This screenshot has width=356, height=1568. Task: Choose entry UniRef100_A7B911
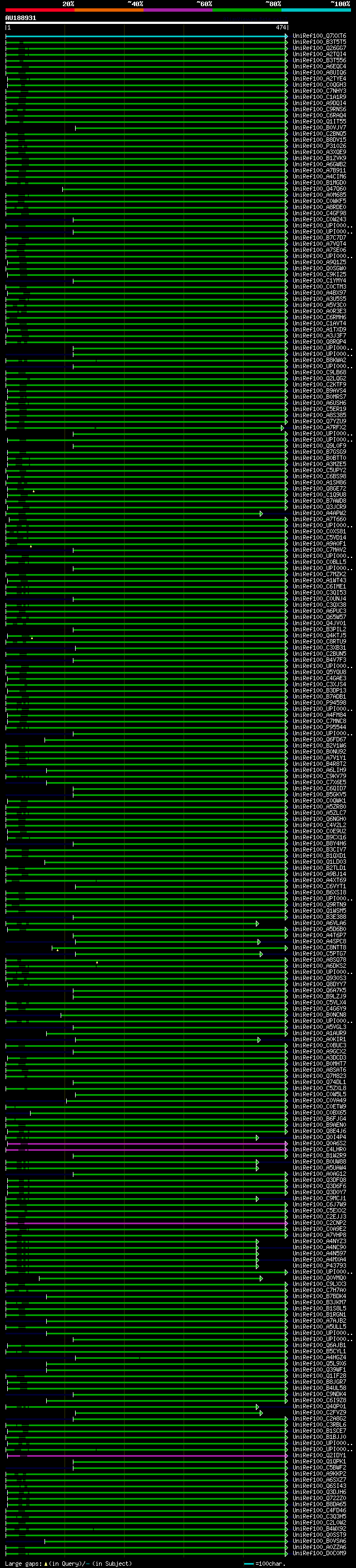(319, 171)
